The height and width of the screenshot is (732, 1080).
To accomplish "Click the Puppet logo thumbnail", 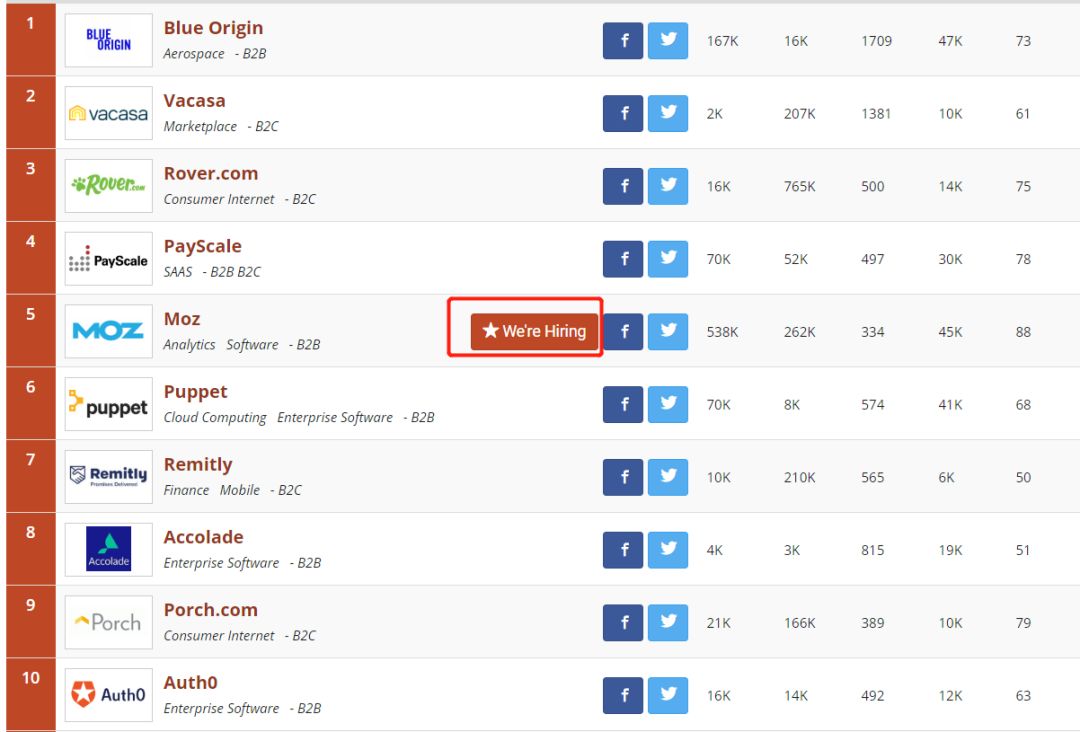I will [x=109, y=404].
